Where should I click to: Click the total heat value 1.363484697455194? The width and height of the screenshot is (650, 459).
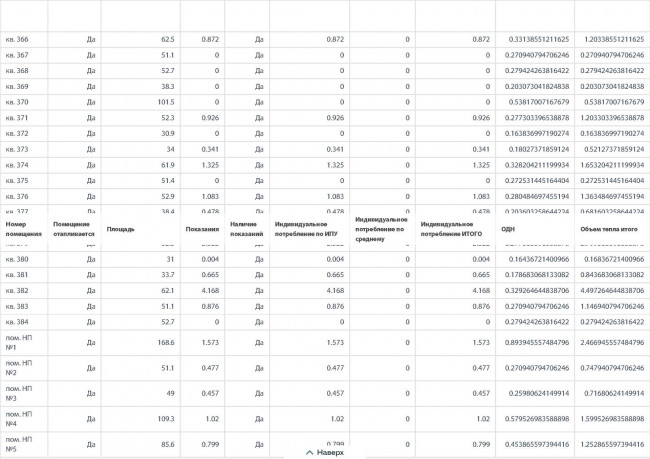pos(612,197)
